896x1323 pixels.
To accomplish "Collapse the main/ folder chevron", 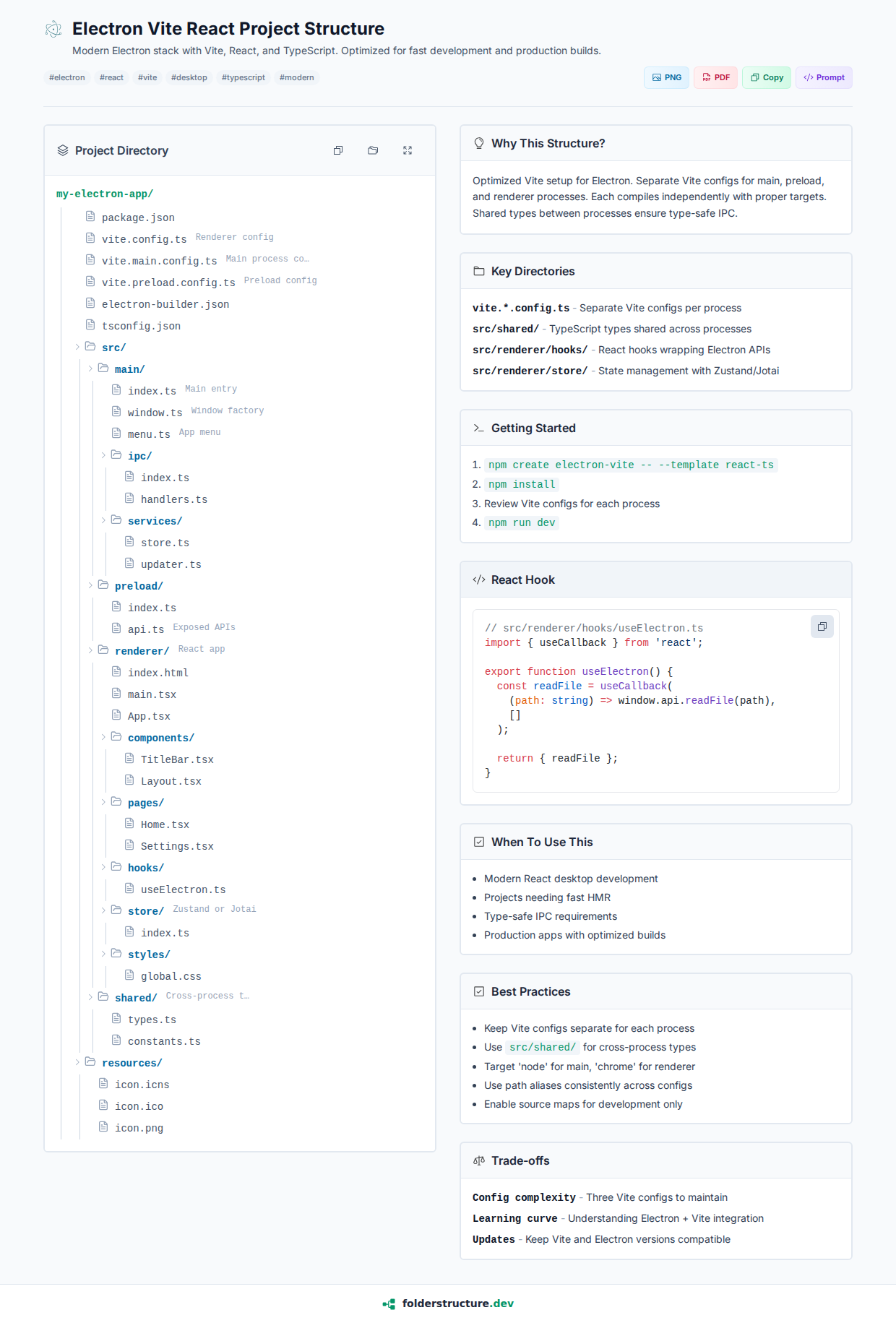I will pyautogui.click(x=90, y=369).
